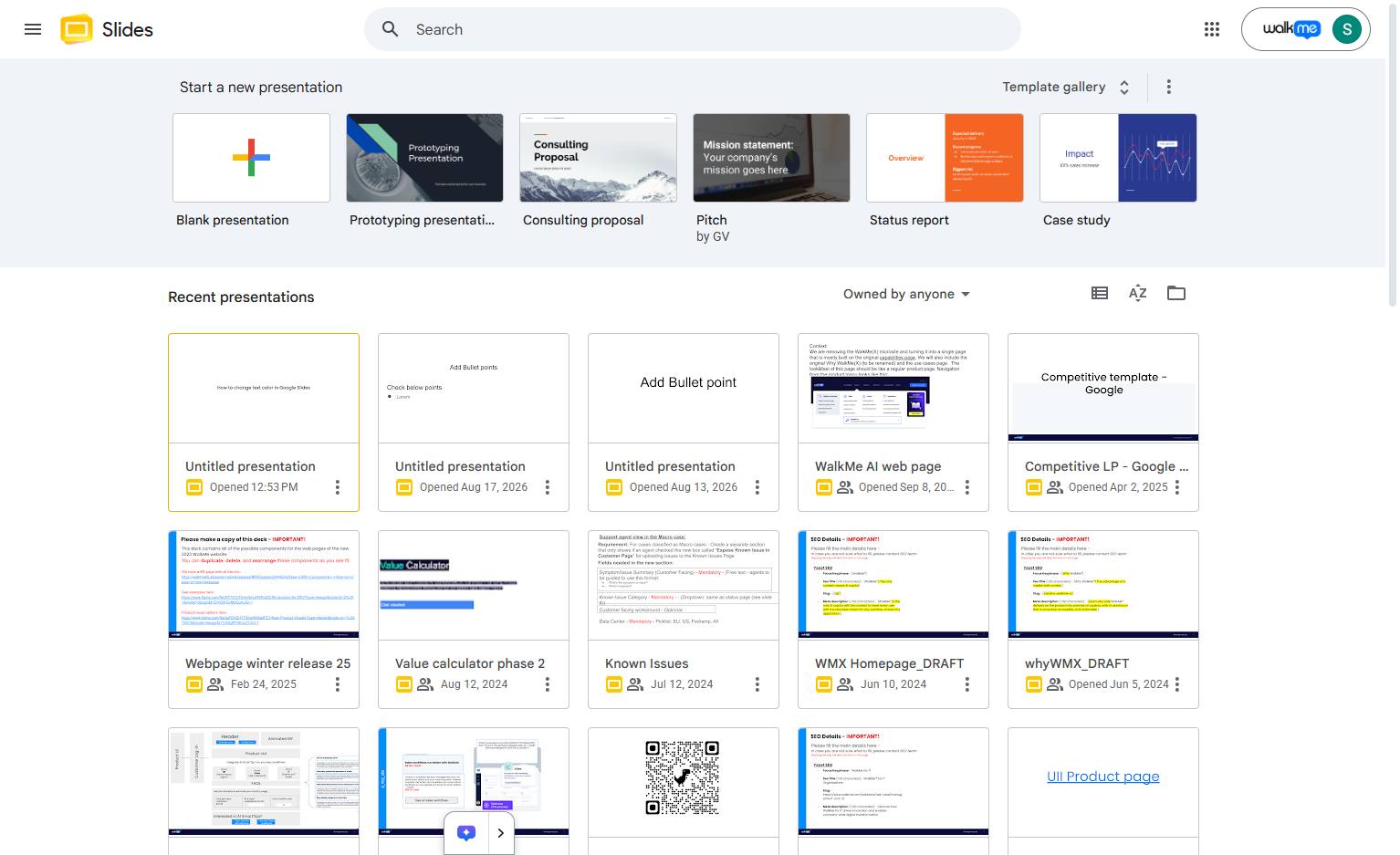The image size is (1400, 855).
Task: Open more options for Competitive LP - Google
Action: point(1177,487)
